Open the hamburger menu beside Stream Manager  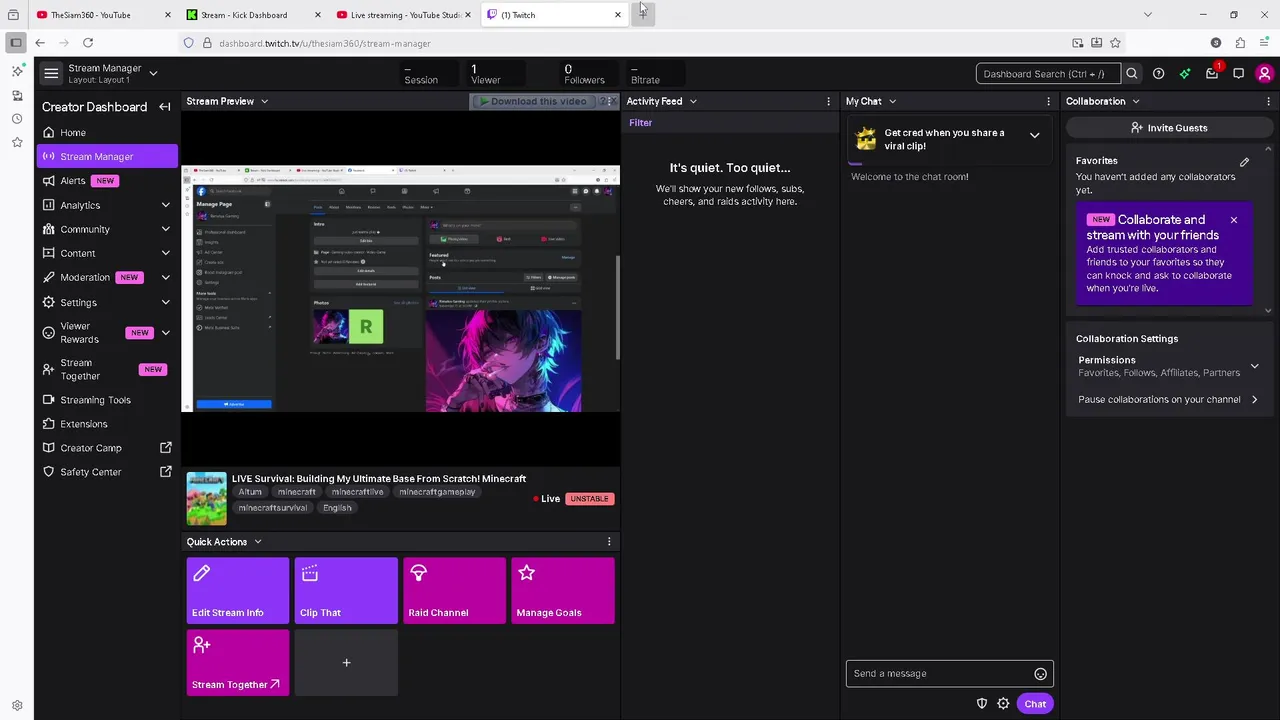[51, 73]
